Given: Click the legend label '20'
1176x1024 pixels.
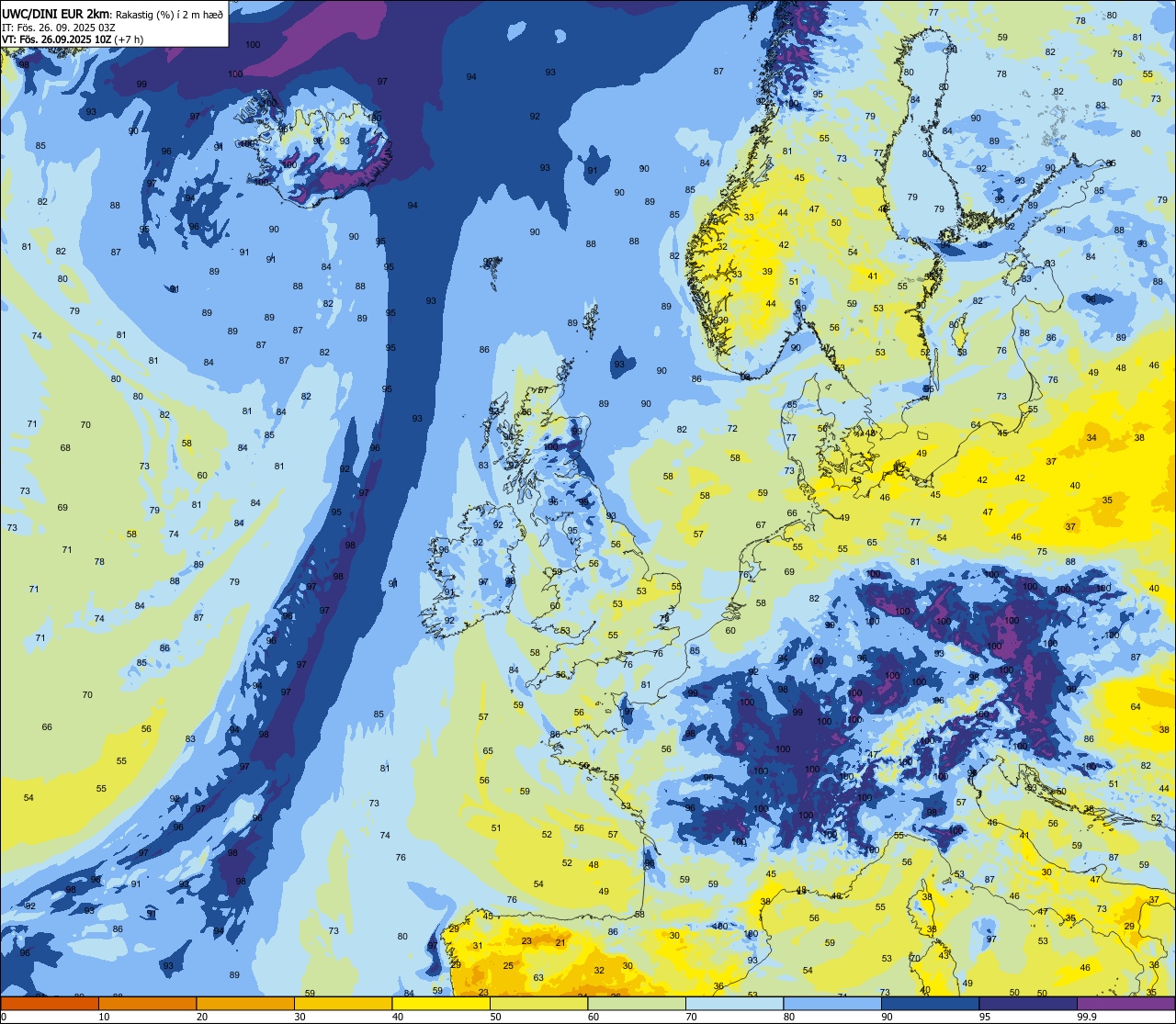Looking at the screenshot, I should click(x=202, y=1017).
